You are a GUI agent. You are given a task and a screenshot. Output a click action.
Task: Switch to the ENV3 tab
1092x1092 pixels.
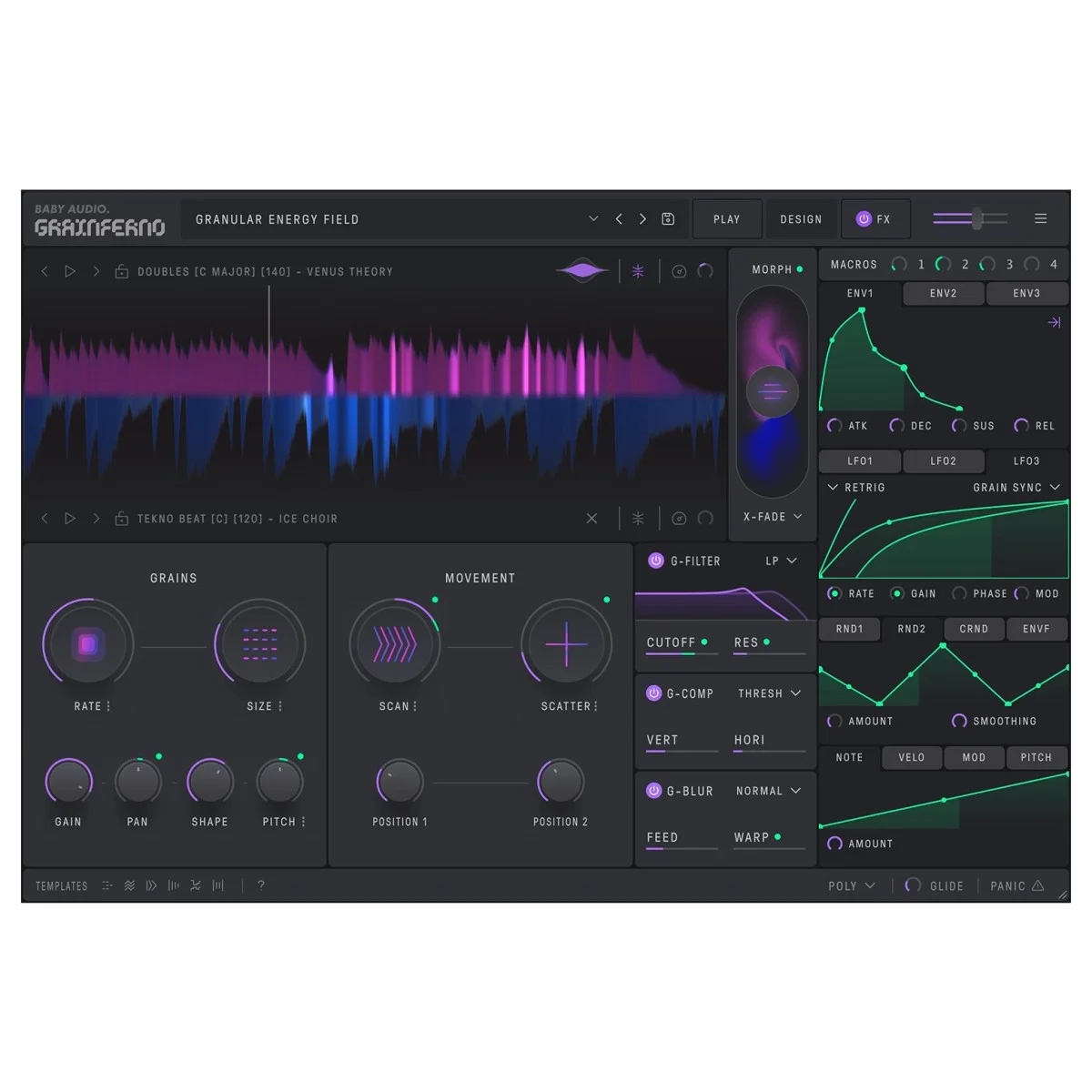(1026, 293)
